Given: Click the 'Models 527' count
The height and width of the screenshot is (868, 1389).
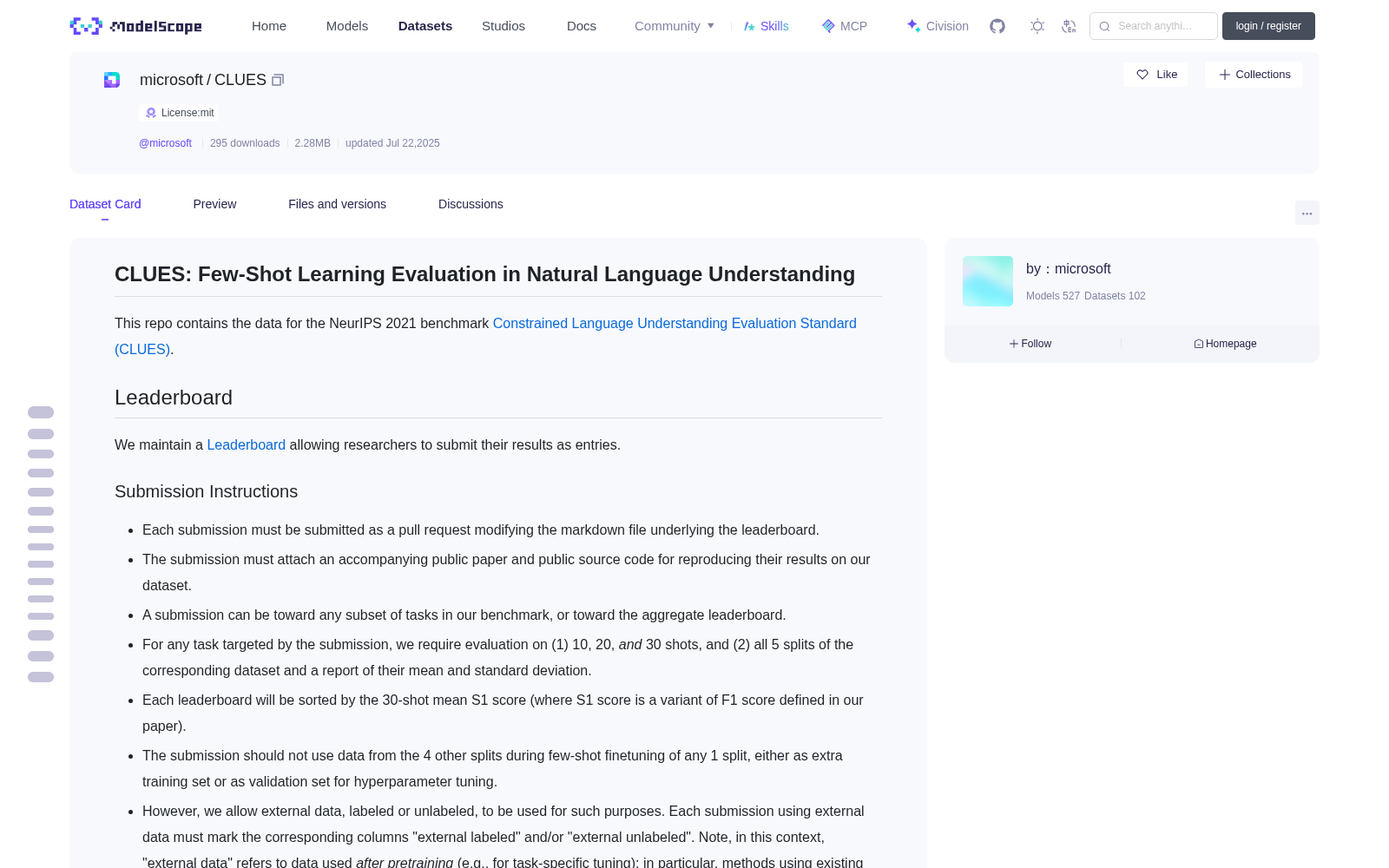Looking at the screenshot, I should (x=1053, y=296).
